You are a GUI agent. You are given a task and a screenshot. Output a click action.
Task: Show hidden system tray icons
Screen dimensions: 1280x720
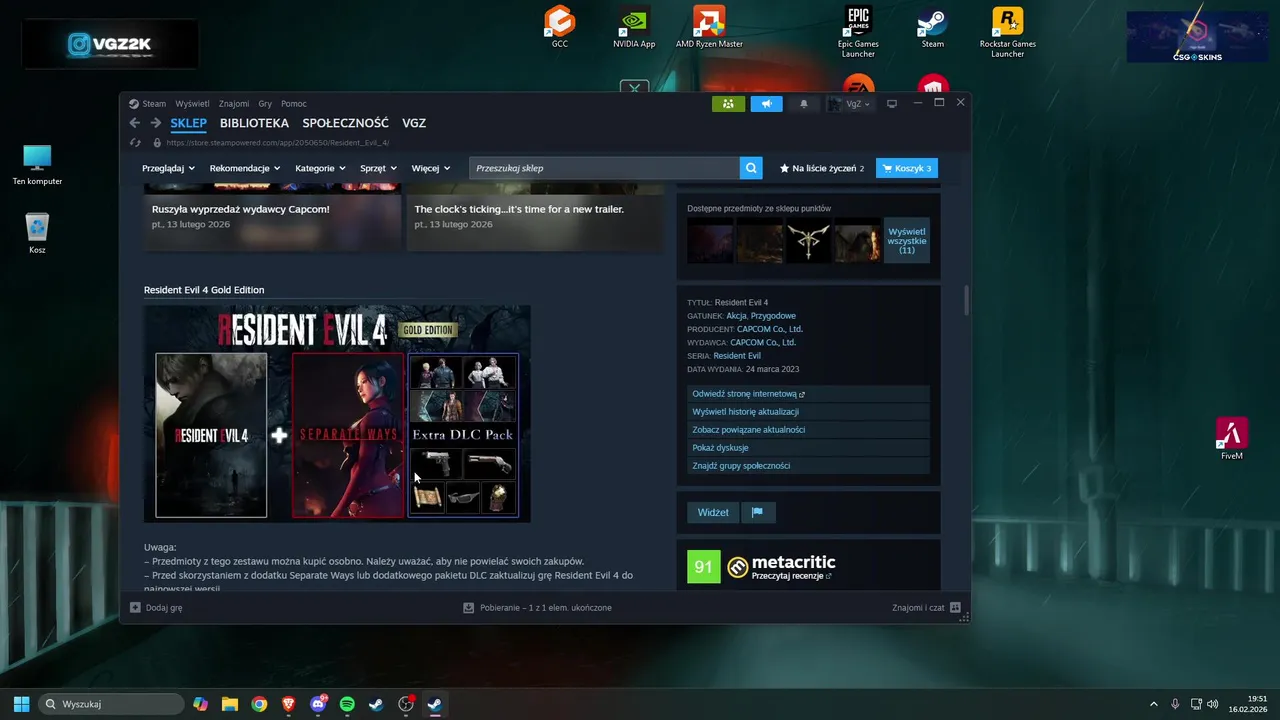pyautogui.click(x=1153, y=704)
